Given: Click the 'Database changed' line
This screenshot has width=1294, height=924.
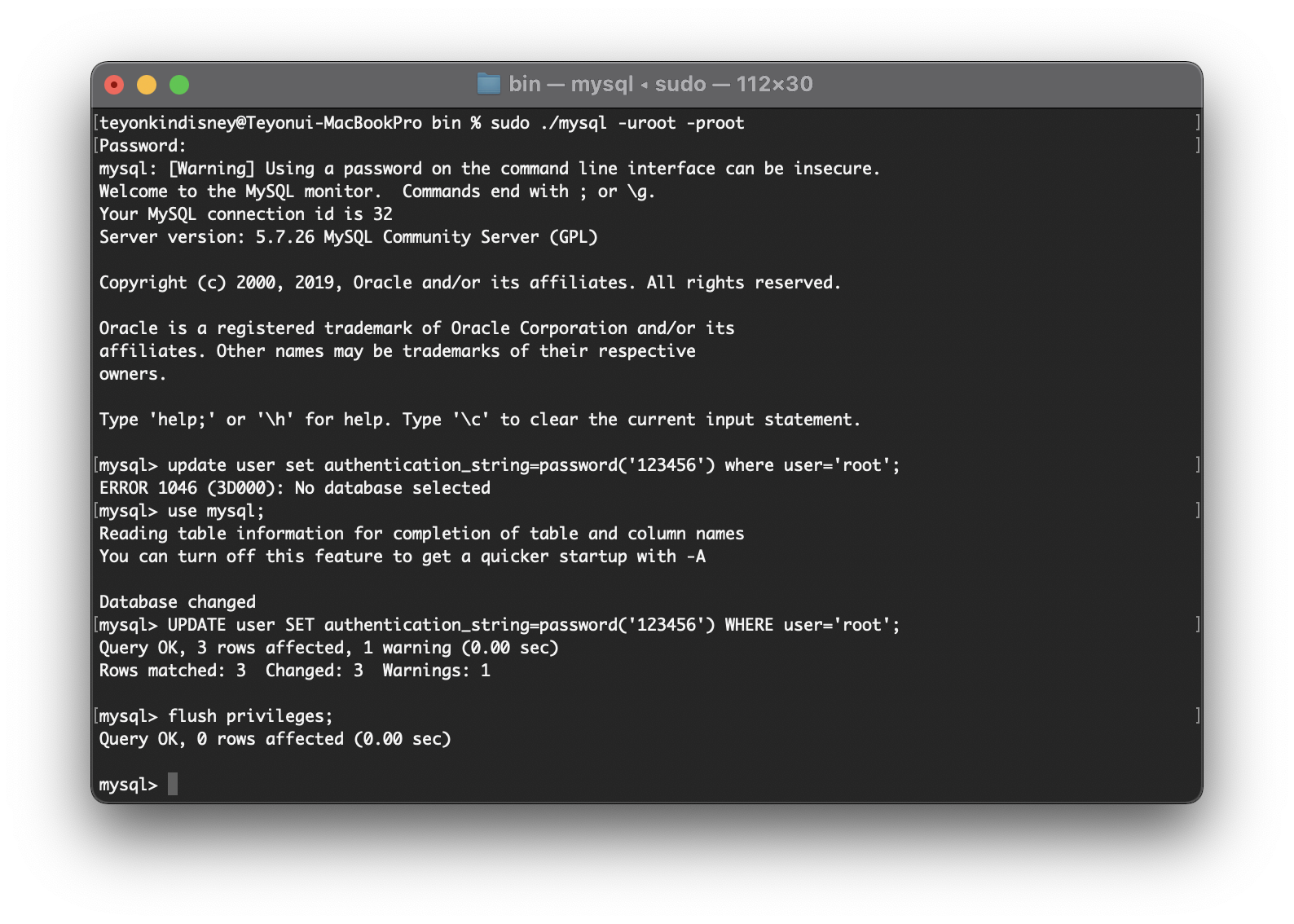Looking at the screenshot, I should (x=178, y=602).
